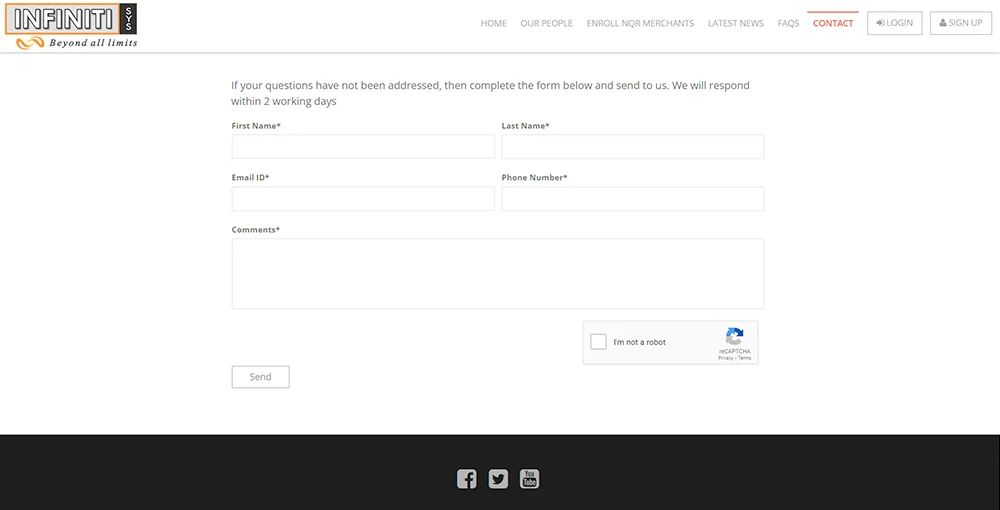The height and width of the screenshot is (510, 1000).
Task: Open the FAQs page
Action: point(788,23)
